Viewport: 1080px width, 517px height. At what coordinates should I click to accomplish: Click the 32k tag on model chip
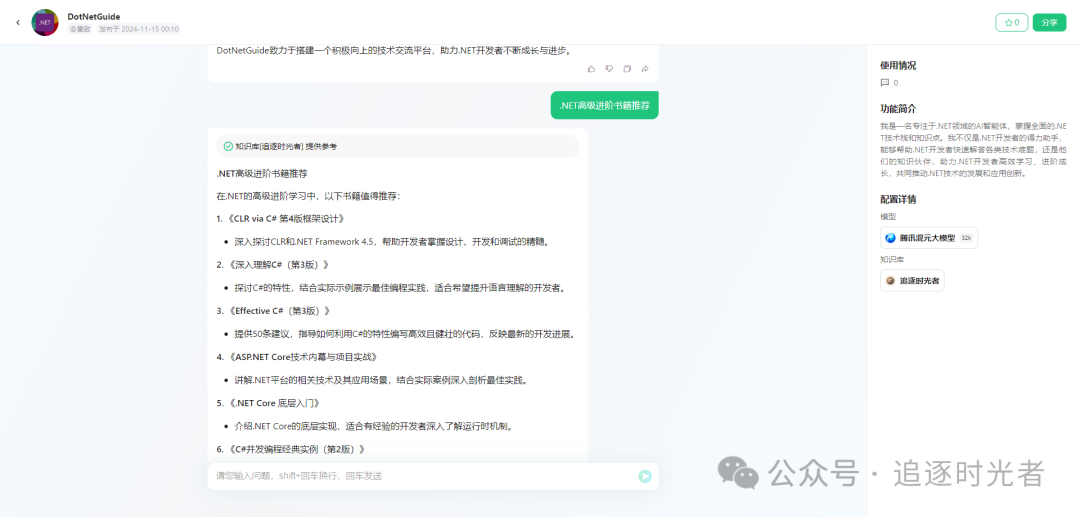pos(966,238)
